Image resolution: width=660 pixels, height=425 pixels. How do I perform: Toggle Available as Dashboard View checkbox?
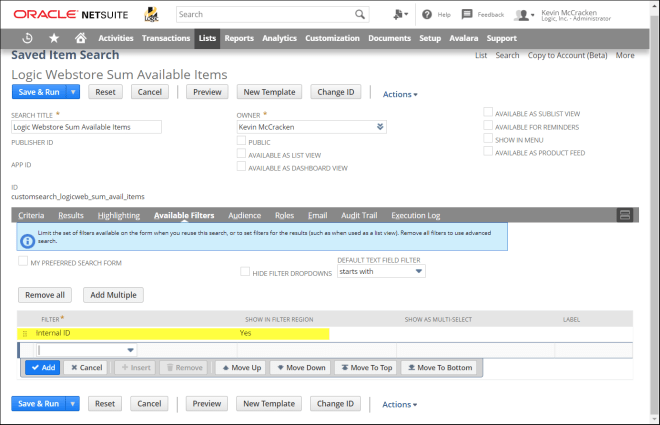[x=241, y=167]
